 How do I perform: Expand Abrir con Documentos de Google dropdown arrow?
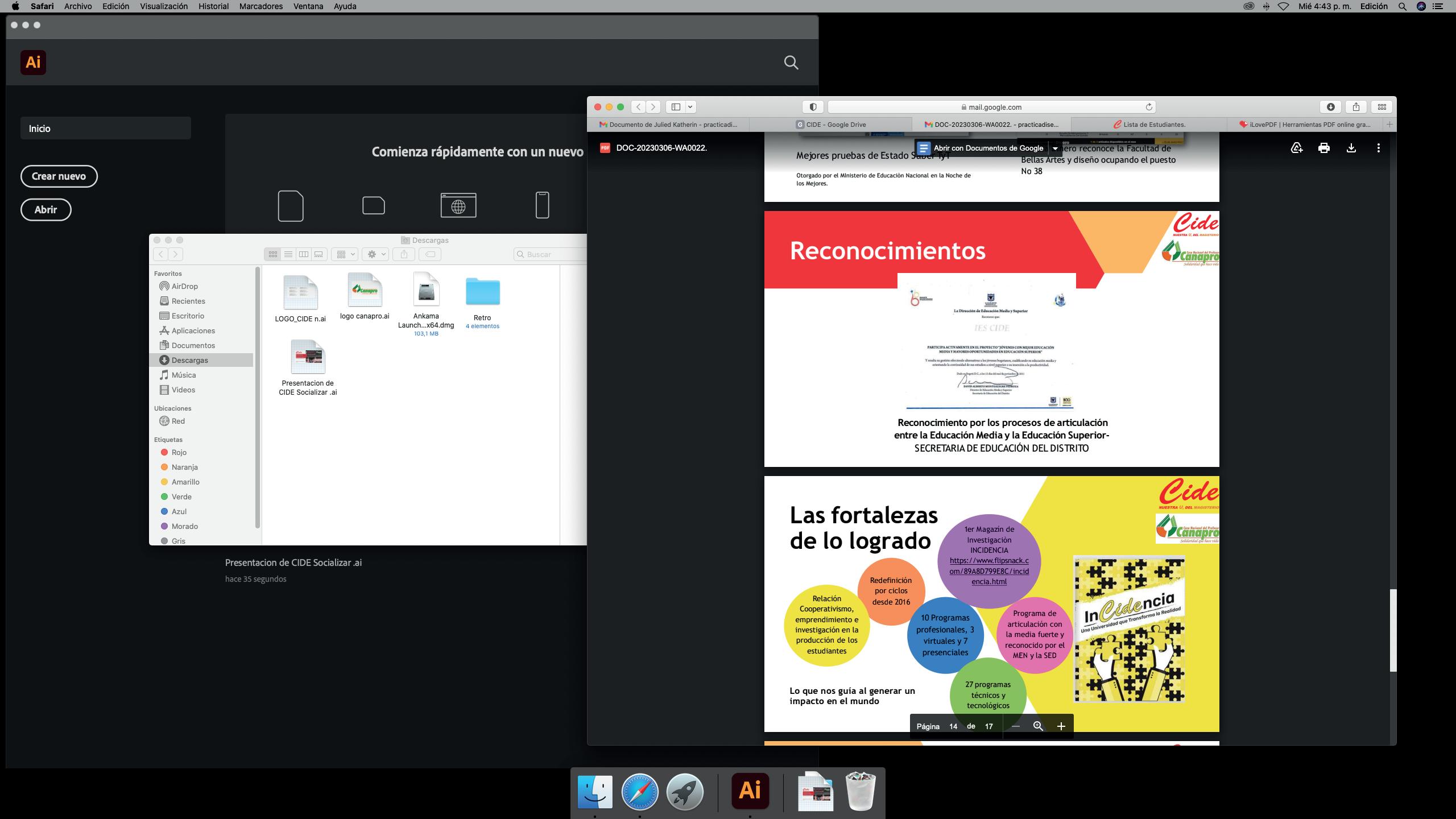pyautogui.click(x=1055, y=148)
